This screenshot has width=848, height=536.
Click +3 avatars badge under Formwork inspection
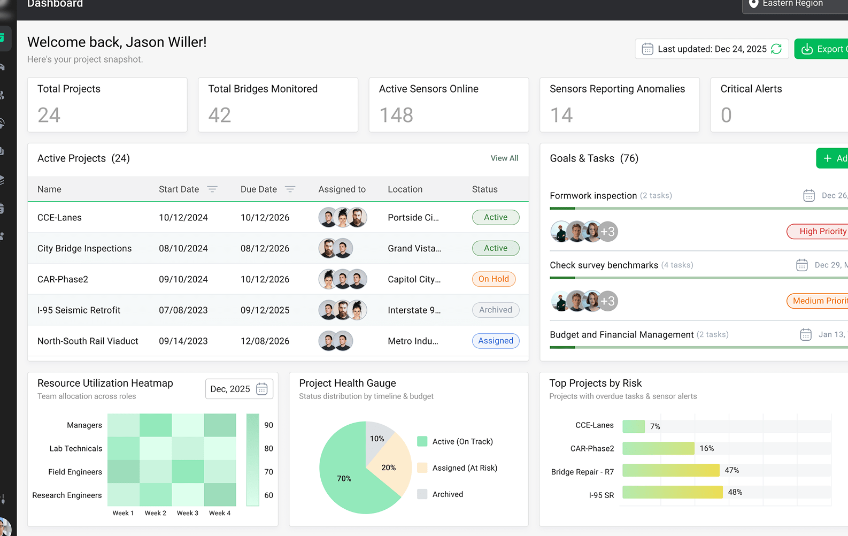click(x=608, y=231)
